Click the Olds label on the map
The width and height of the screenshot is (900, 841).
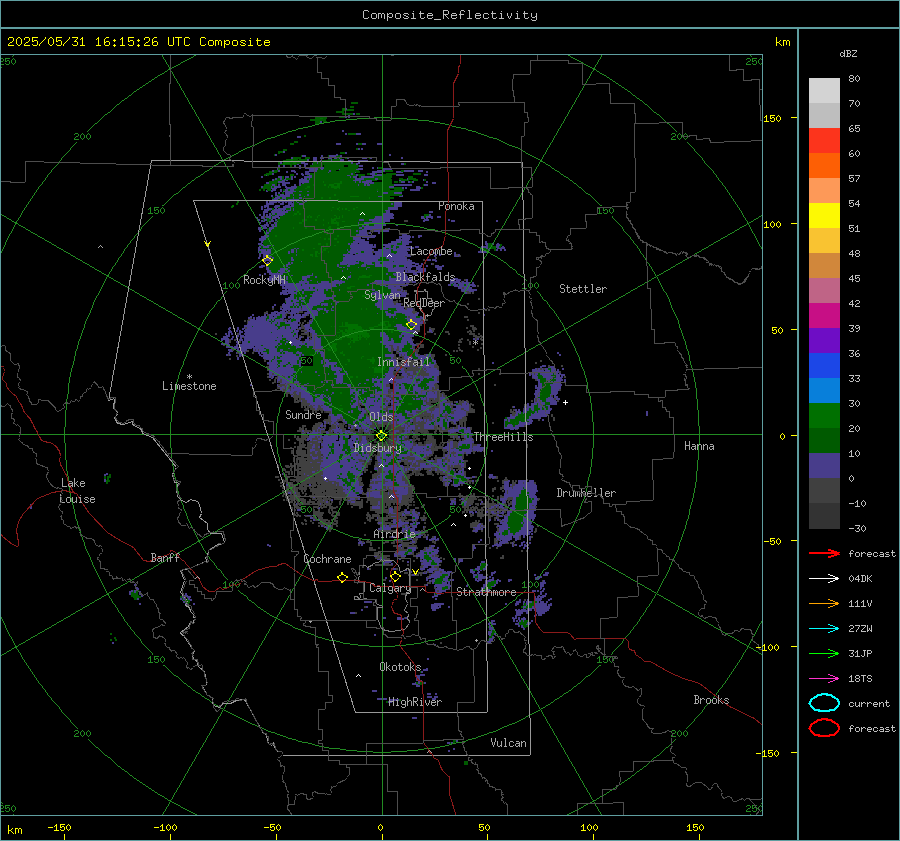(x=381, y=417)
